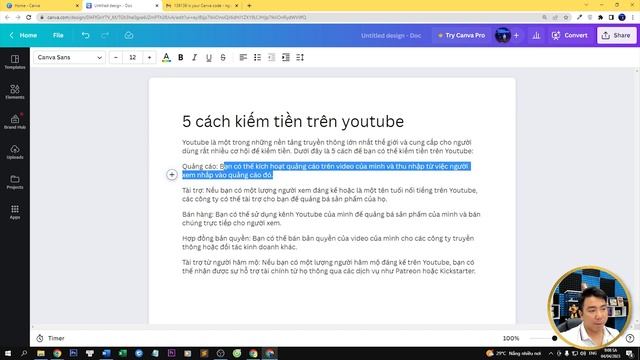Open the Canva Sans font dropdown
640x360 pixels.
[70, 58]
